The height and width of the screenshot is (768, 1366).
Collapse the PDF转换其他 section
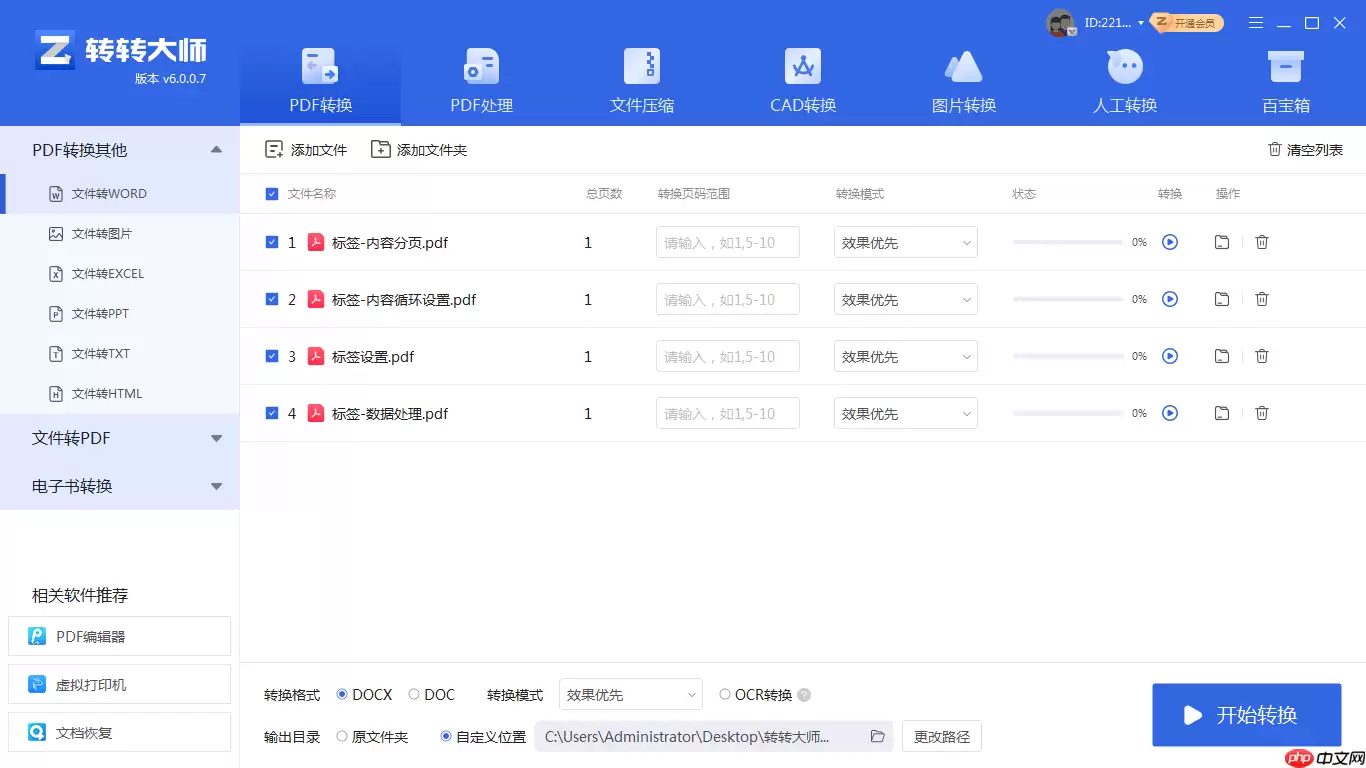click(x=216, y=148)
